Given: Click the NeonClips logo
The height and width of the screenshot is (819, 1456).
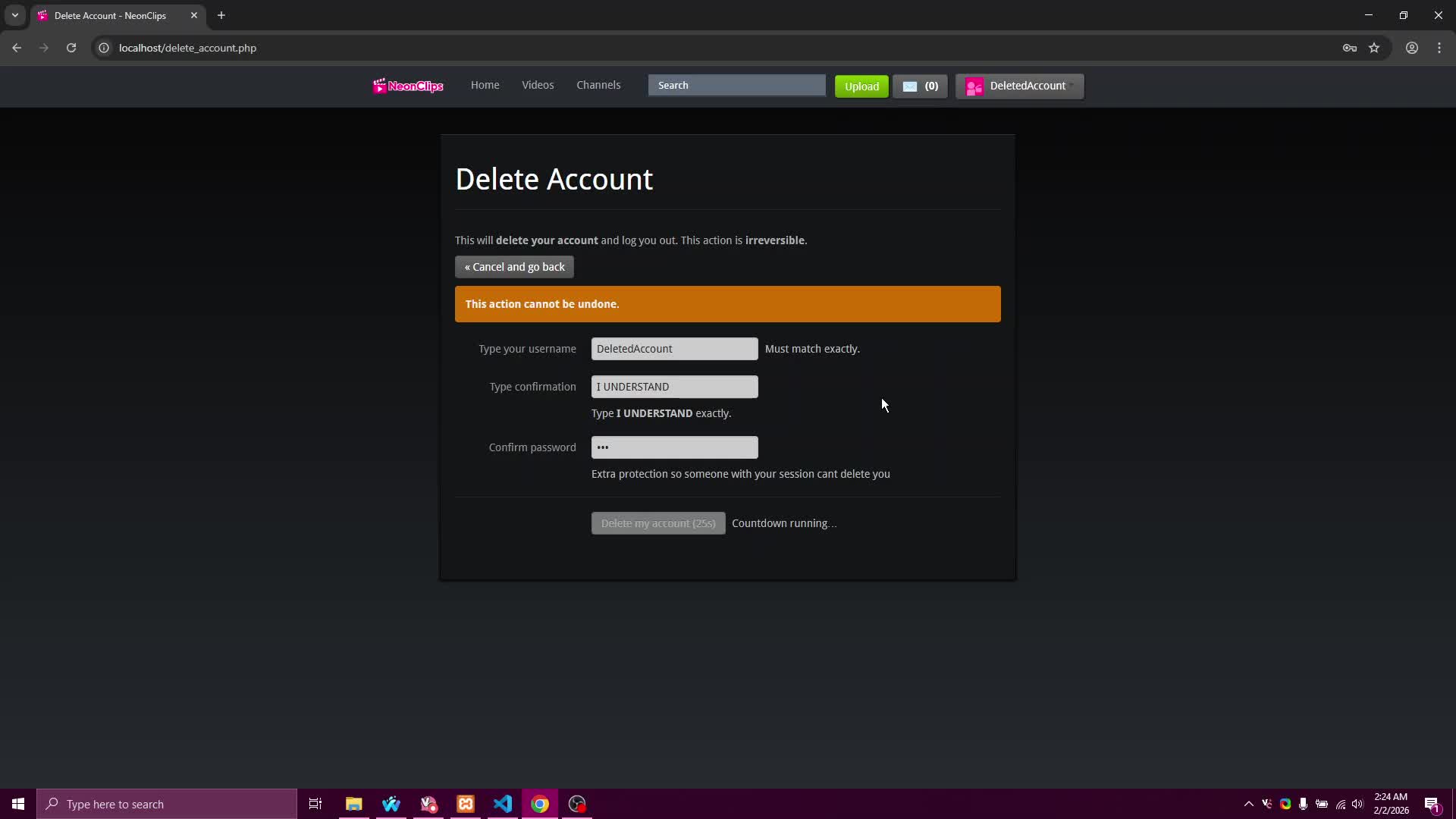Looking at the screenshot, I should 408,86.
